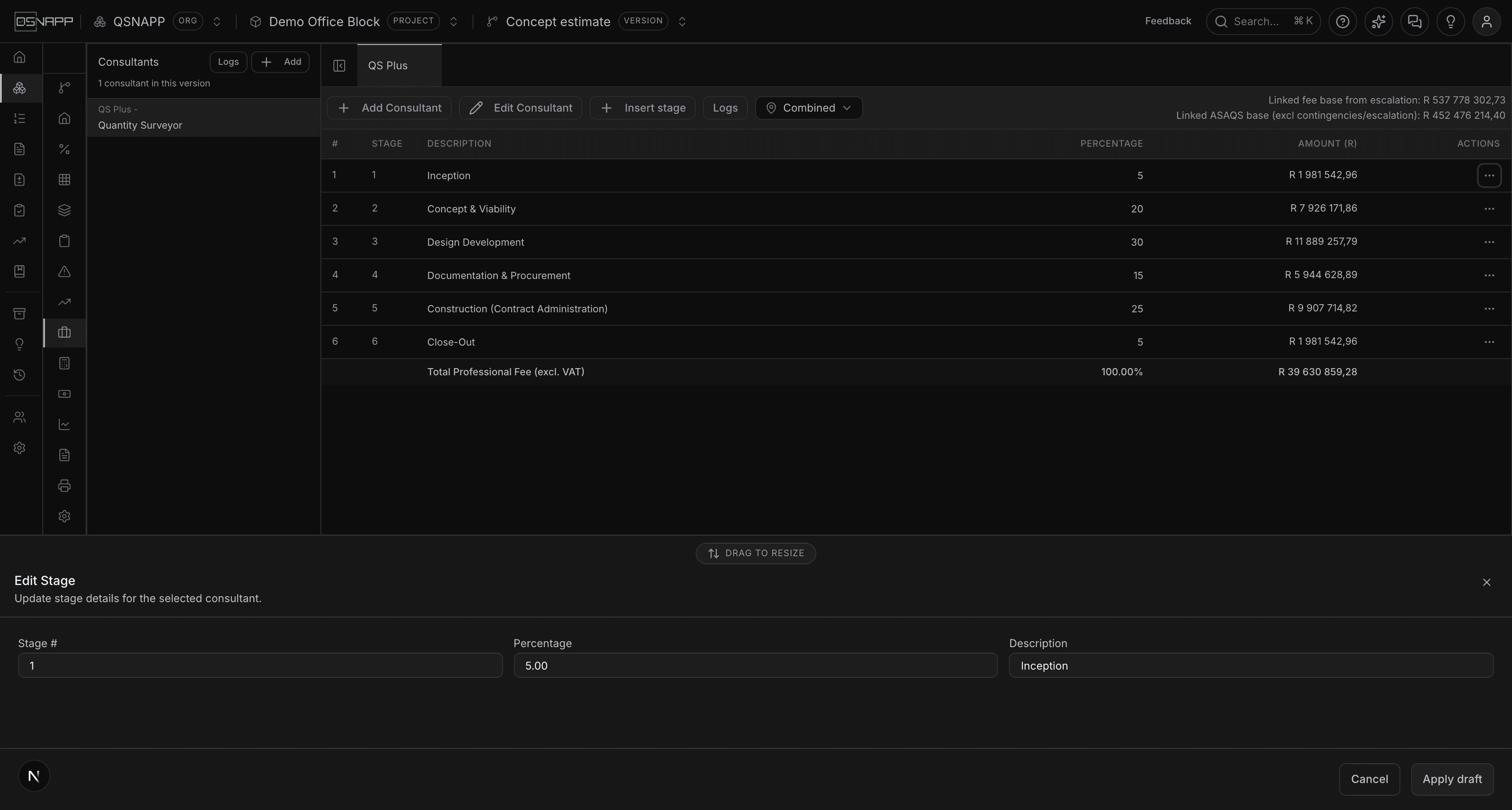Screen dimensions: 1512x810
Task: Open Logs in the stage toolbar
Action: pos(725,108)
